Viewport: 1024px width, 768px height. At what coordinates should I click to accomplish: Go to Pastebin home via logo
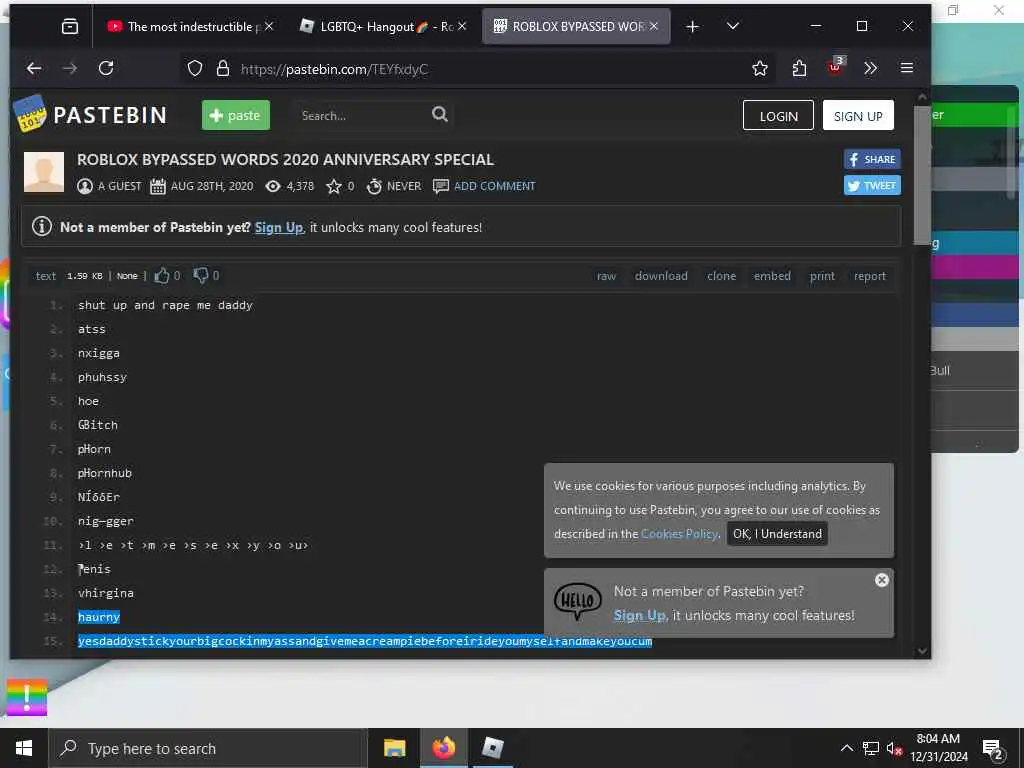pos(90,115)
